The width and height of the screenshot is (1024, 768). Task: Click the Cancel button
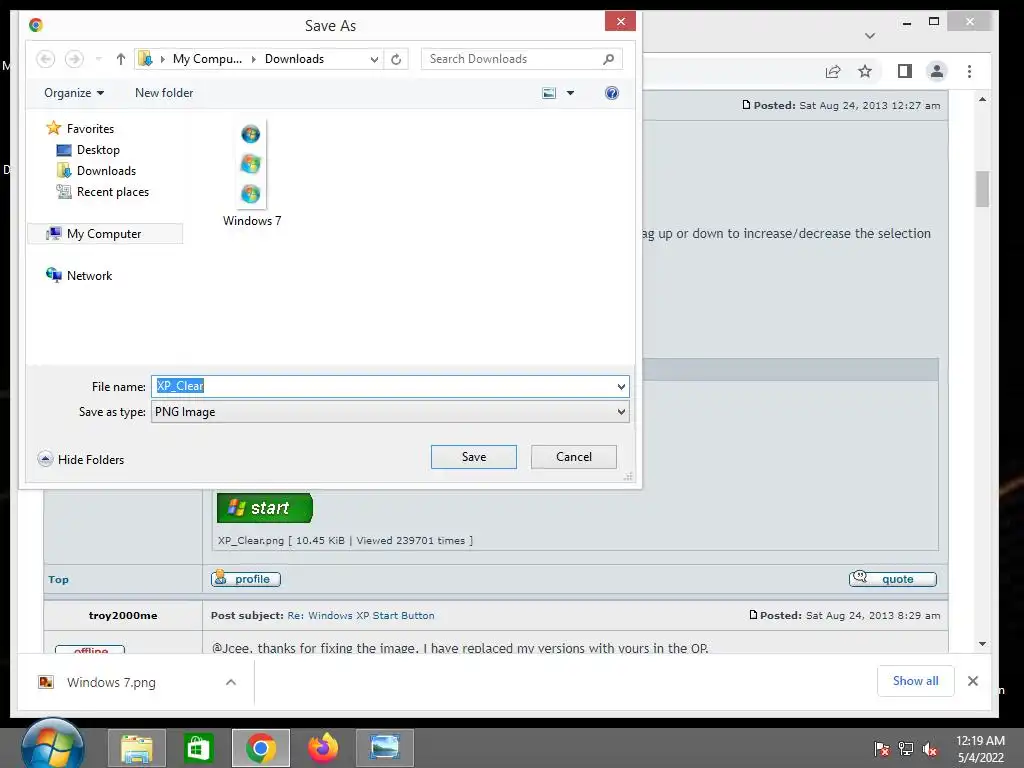[573, 456]
